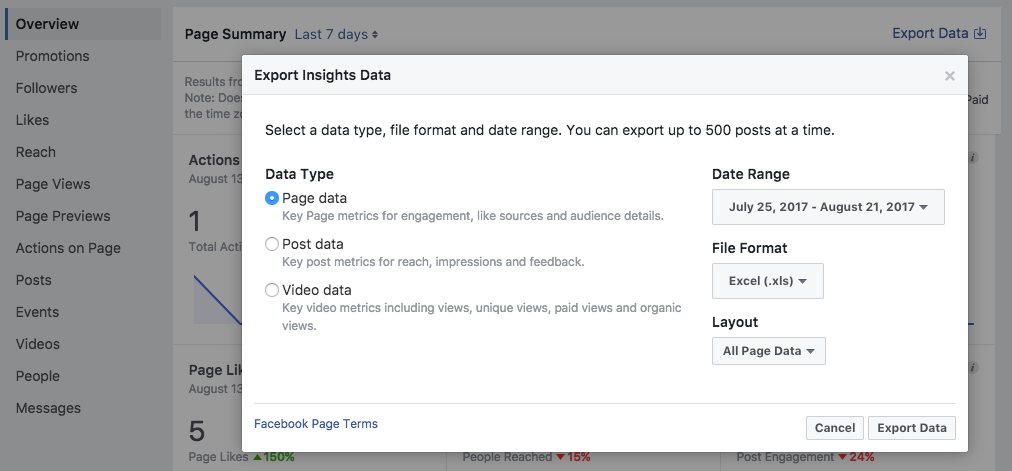Open the Followers section

coord(46,88)
